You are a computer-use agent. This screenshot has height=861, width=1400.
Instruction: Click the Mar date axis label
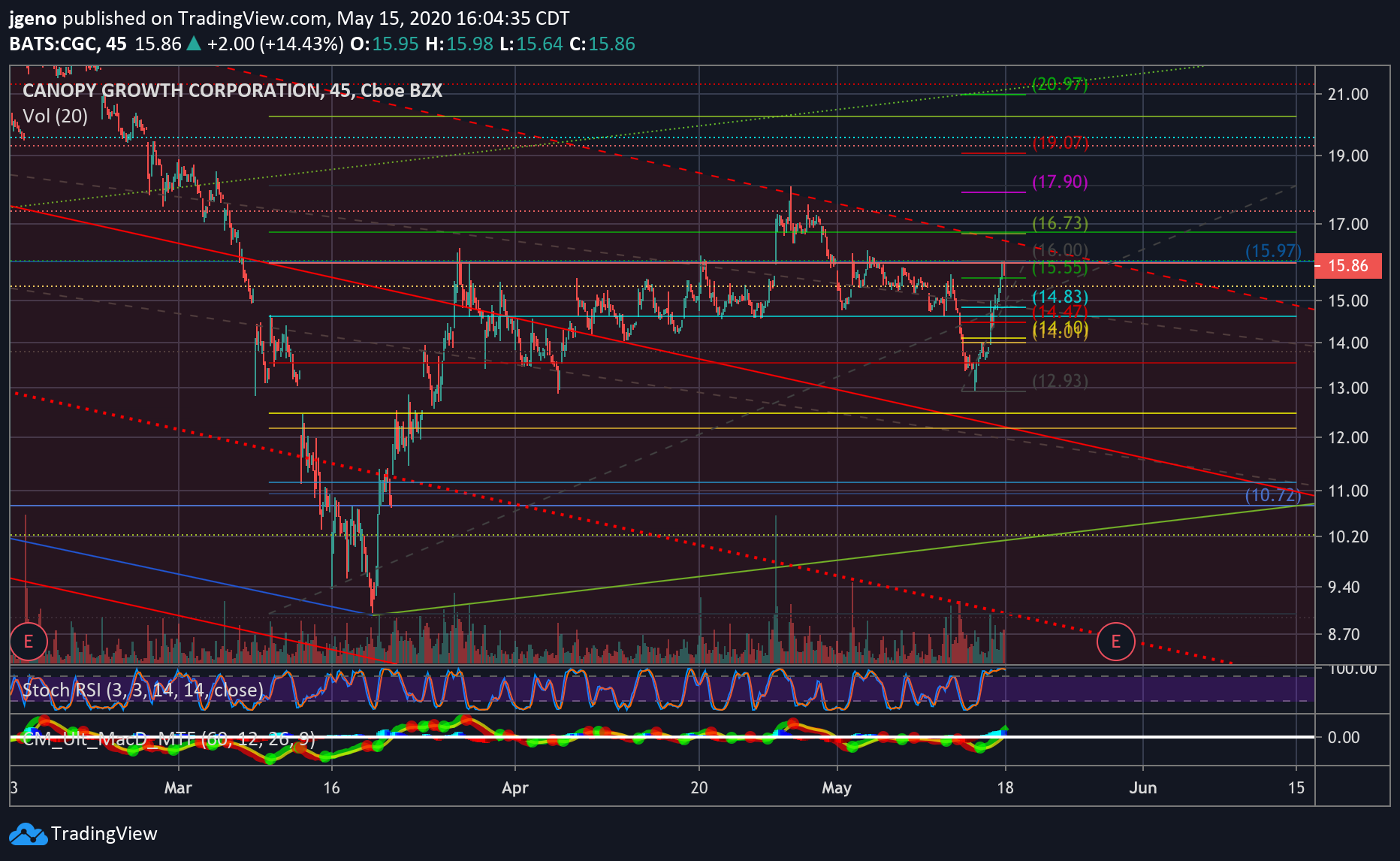click(x=178, y=787)
